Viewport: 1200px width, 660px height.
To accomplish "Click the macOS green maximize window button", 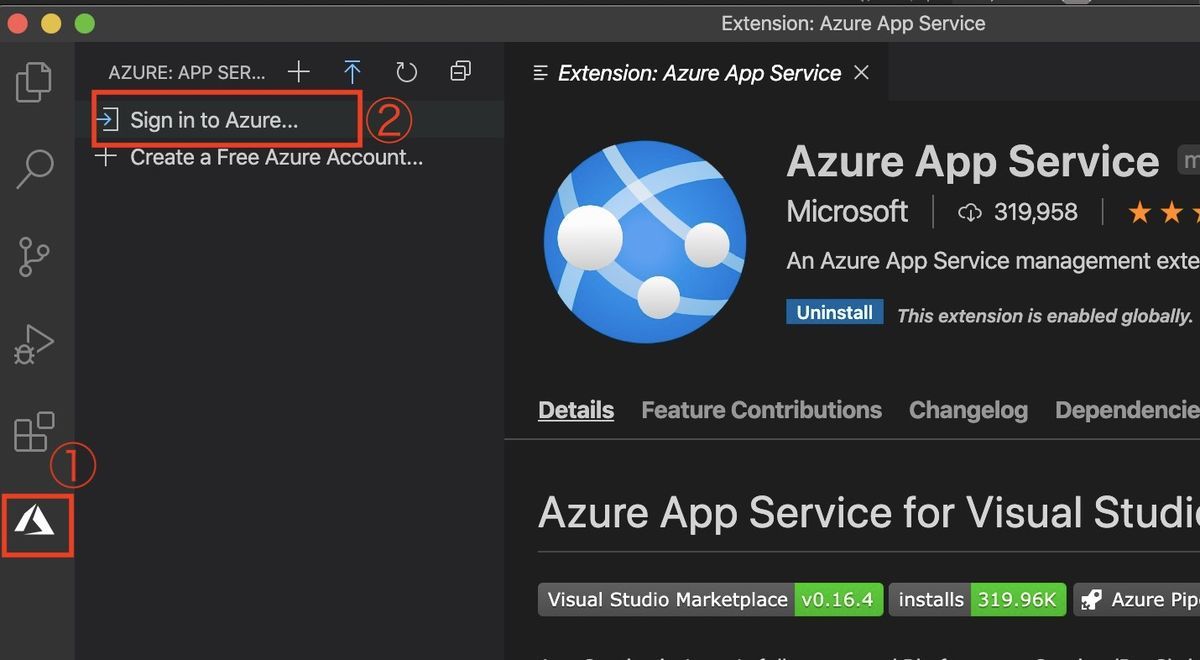I will click(x=85, y=23).
